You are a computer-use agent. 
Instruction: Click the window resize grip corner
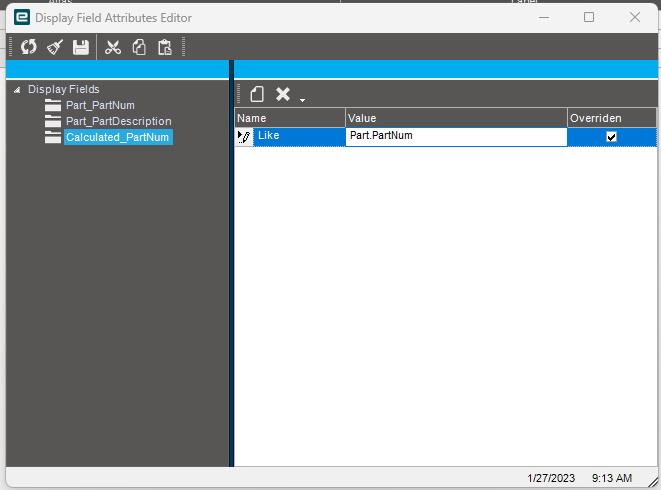[652, 481]
